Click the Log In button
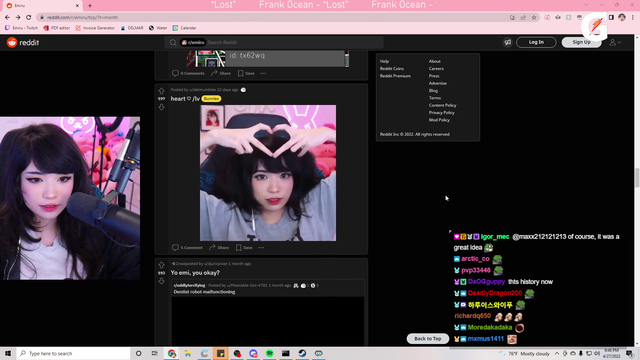This screenshot has width=640, height=360. click(x=536, y=42)
